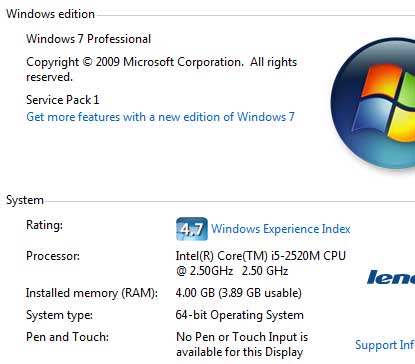
Task: Click the Lenovo logo image
Action: click(x=391, y=277)
